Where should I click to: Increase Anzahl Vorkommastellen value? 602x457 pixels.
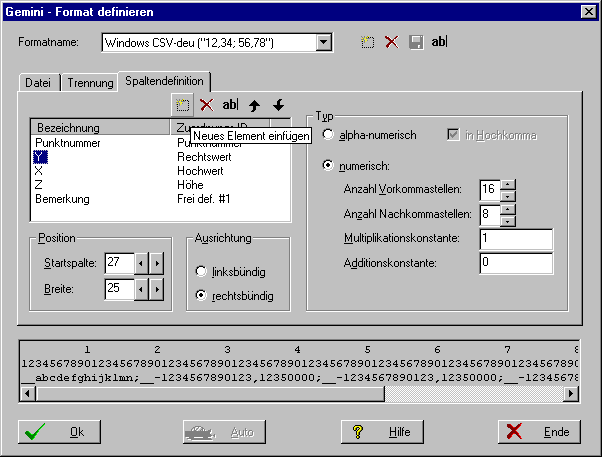pyautogui.click(x=508, y=184)
